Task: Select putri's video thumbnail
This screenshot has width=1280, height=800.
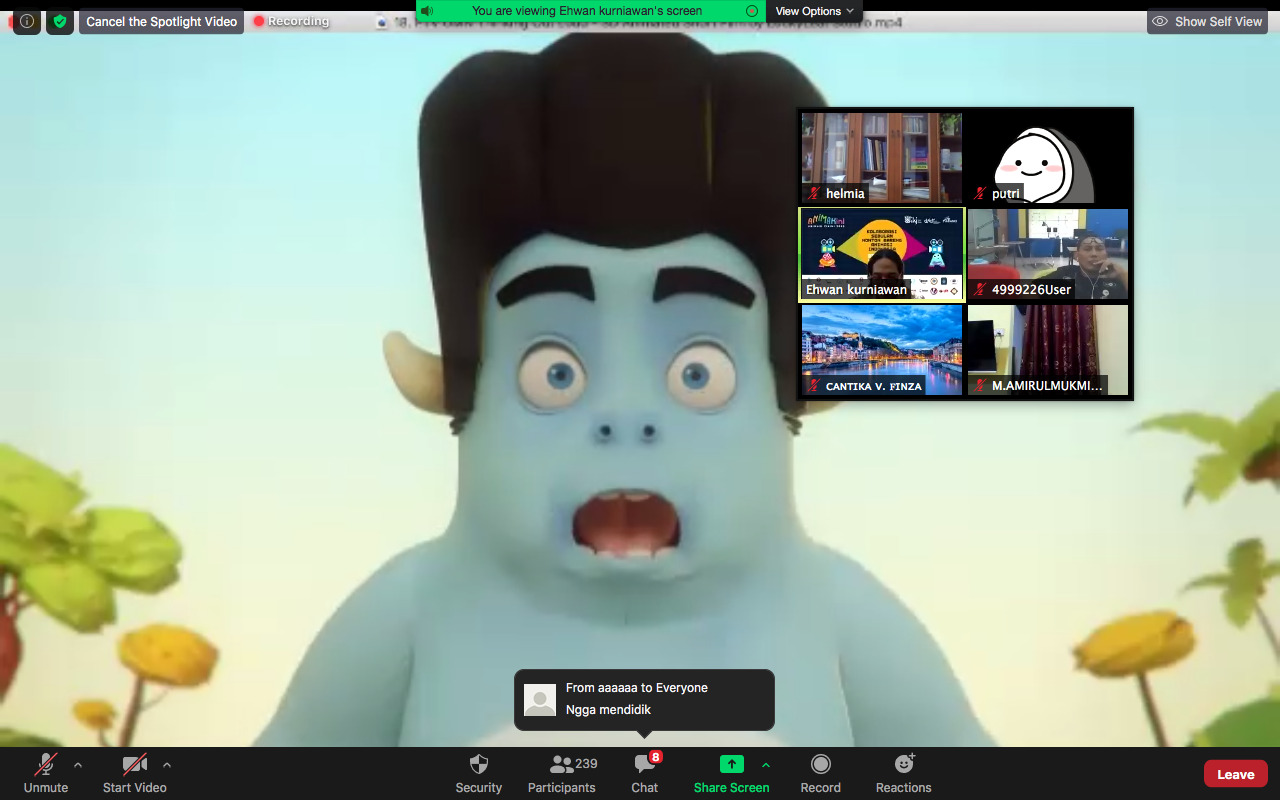Action: click(x=1048, y=158)
